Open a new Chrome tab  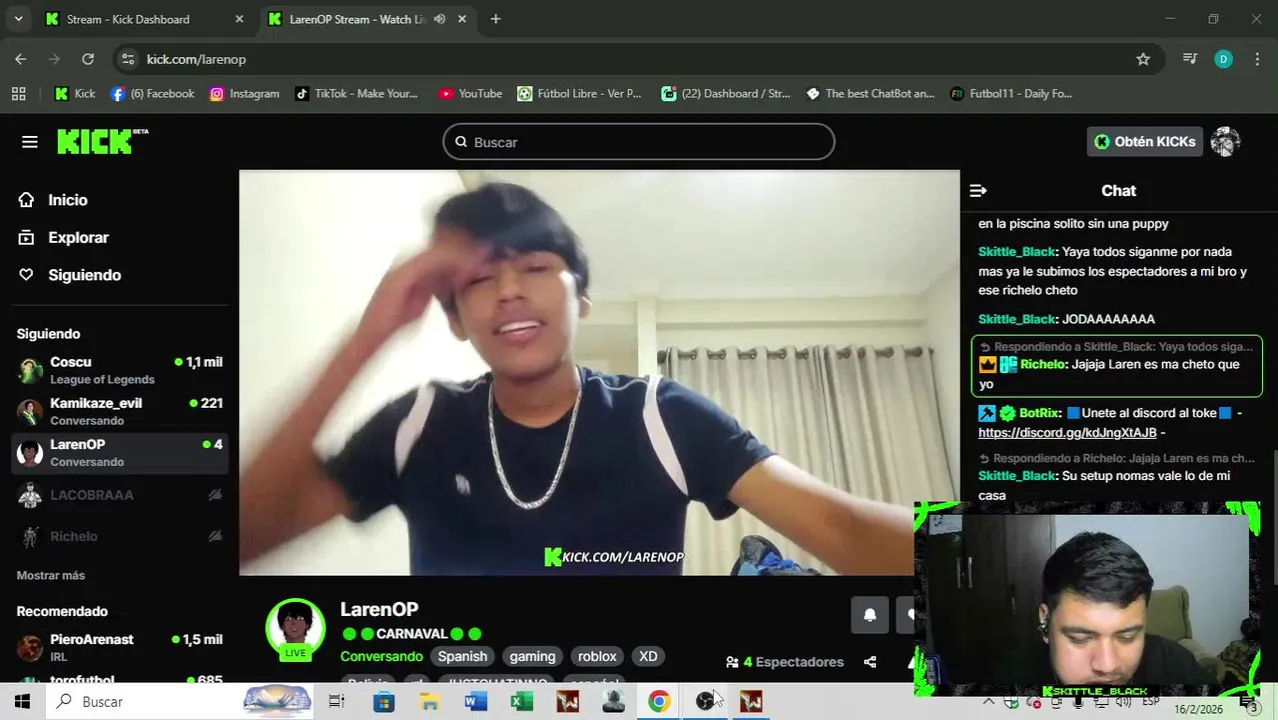(495, 19)
